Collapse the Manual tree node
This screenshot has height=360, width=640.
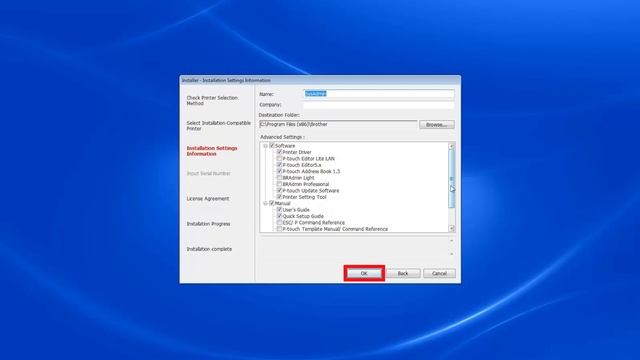pyautogui.click(x=265, y=203)
